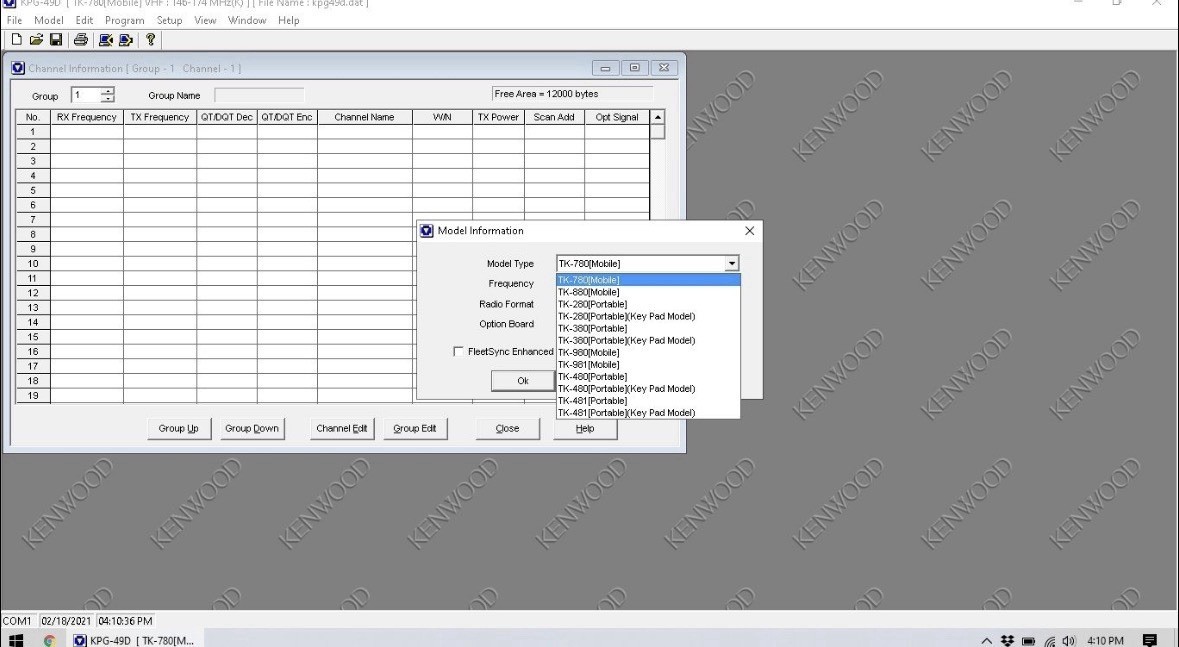Click the TX Frequency column header

[x=160, y=117]
